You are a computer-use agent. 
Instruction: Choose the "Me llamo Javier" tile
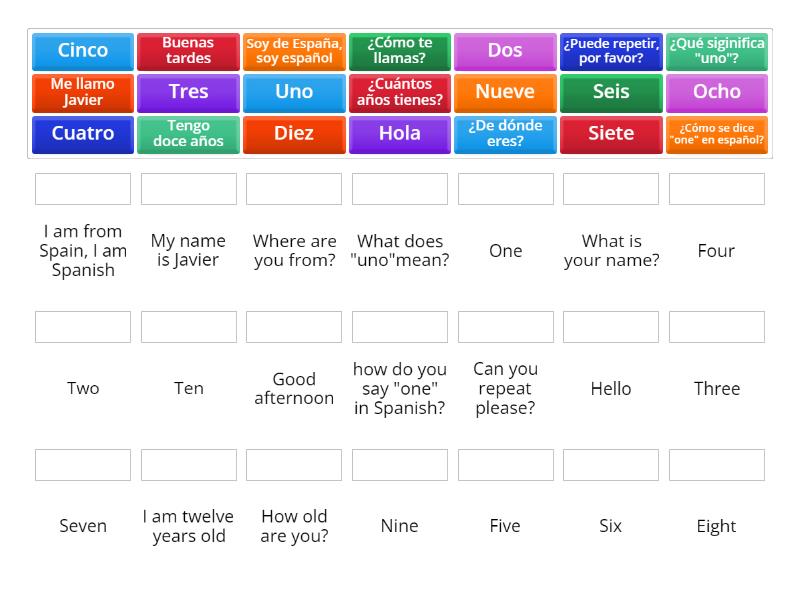point(83,93)
